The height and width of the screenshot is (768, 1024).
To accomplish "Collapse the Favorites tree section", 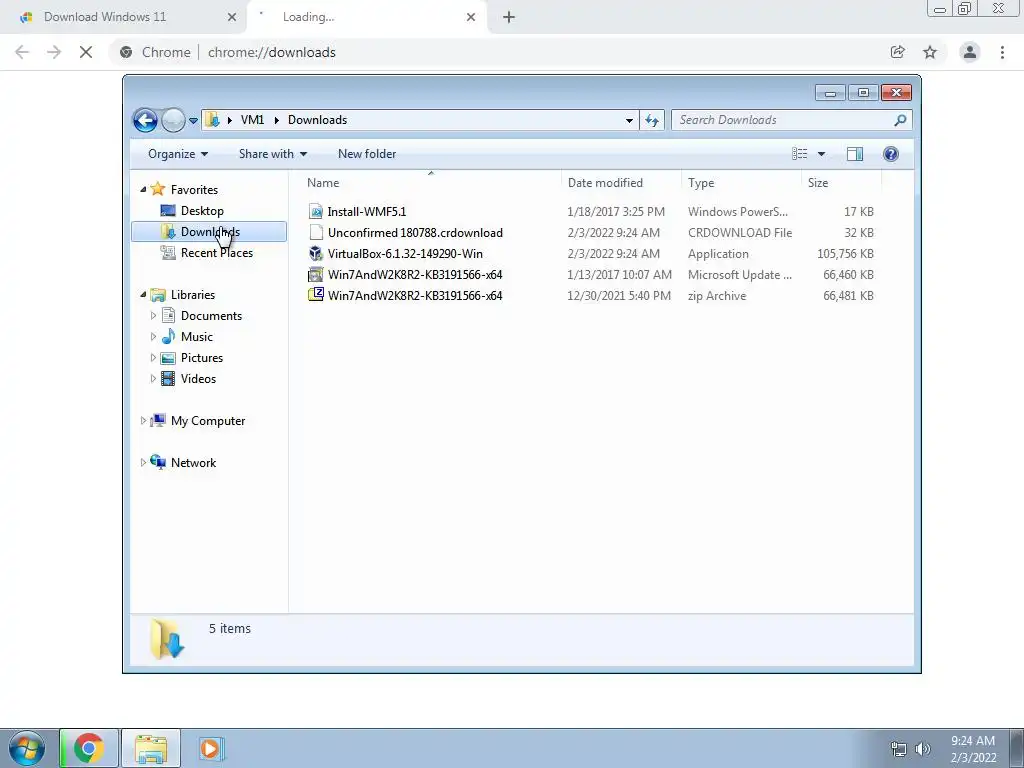I will (143, 189).
